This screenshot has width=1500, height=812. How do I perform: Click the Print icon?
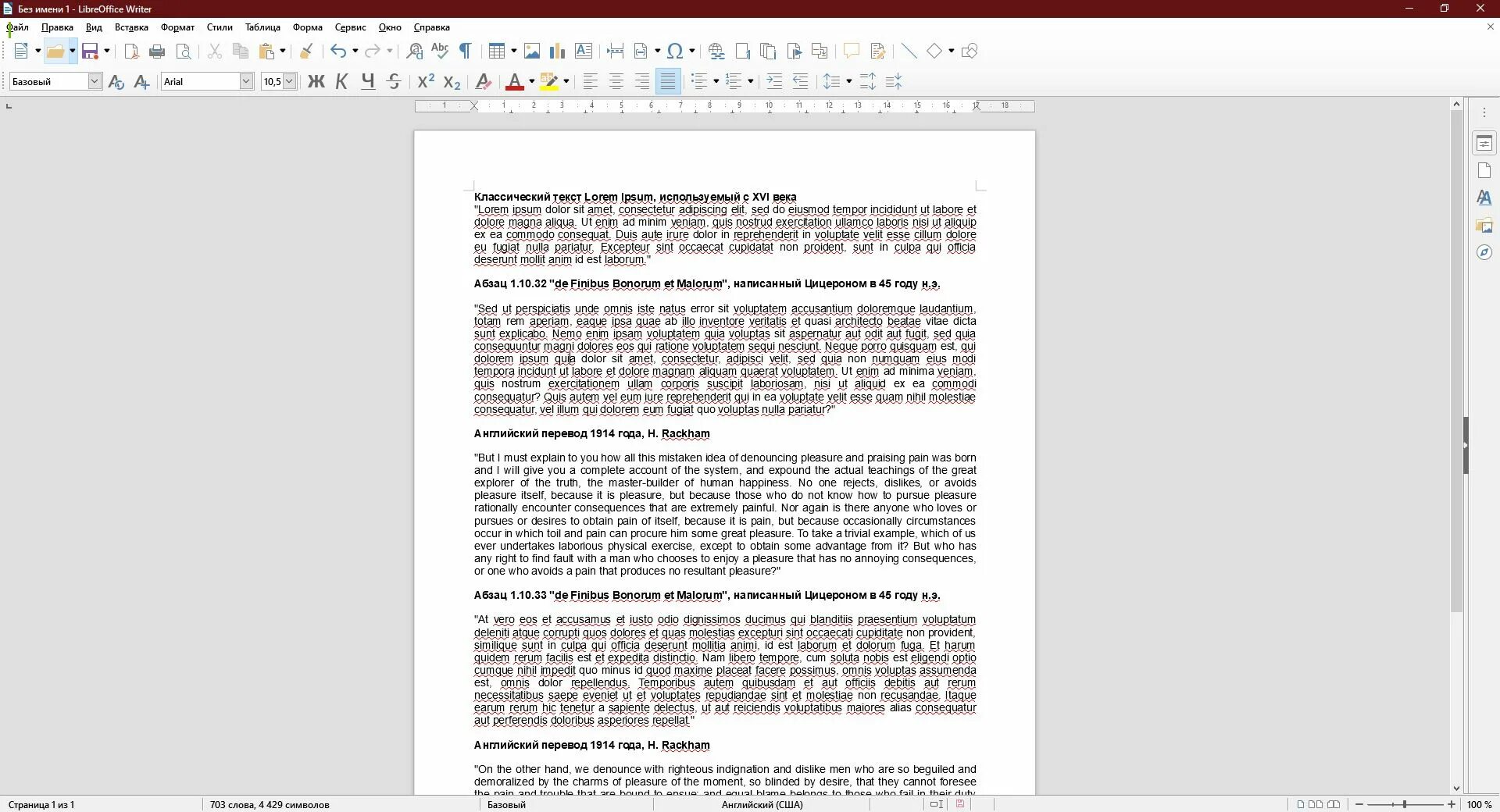point(157,52)
